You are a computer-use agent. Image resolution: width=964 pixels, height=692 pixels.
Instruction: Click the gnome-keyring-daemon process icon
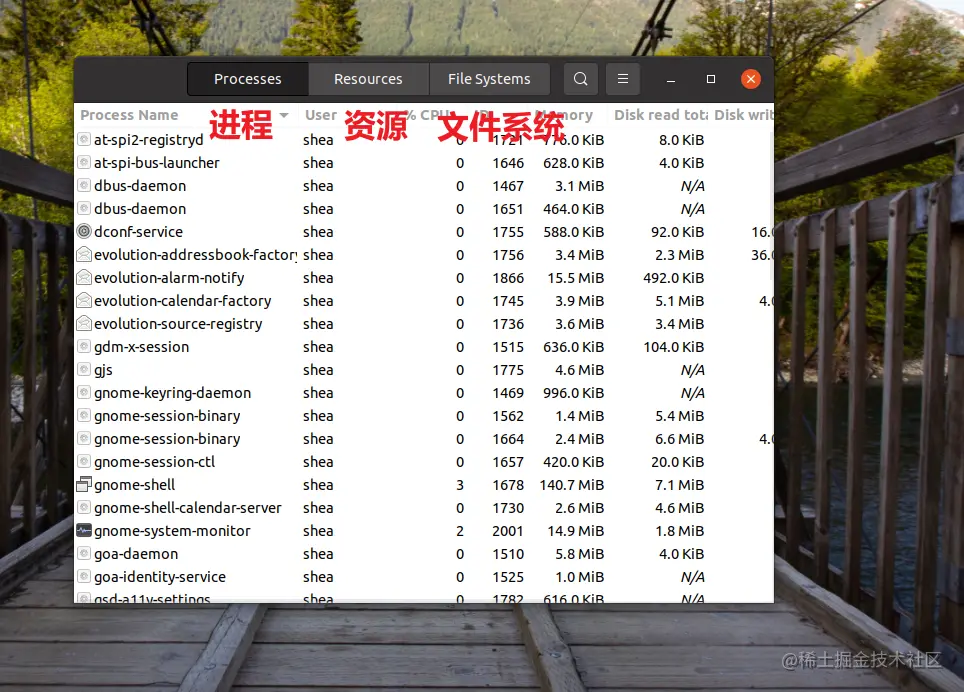tap(84, 393)
